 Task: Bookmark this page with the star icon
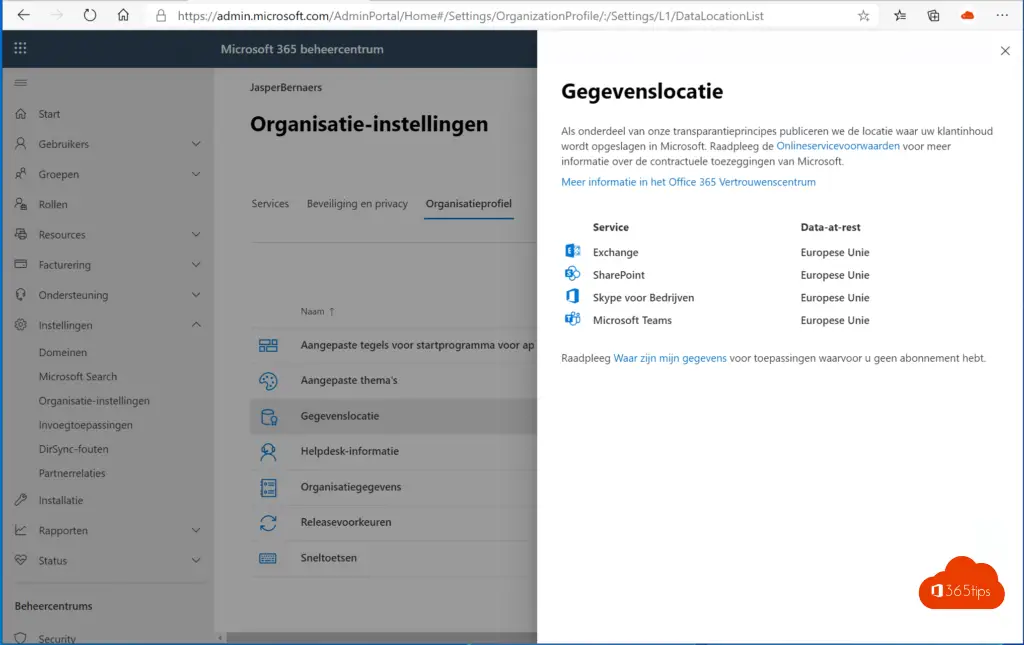863,16
